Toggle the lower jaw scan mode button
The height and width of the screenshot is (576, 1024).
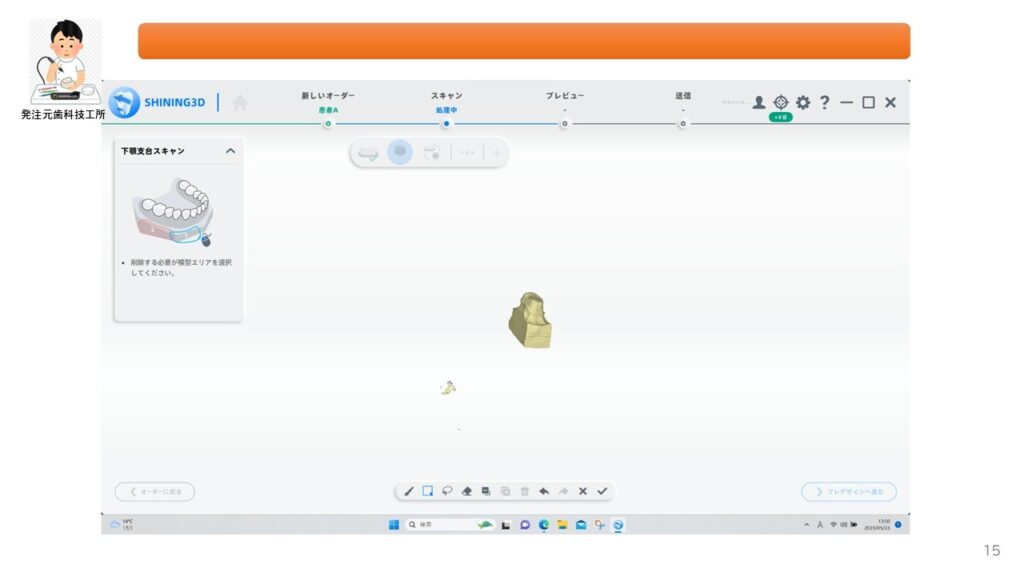click(400, 153)
